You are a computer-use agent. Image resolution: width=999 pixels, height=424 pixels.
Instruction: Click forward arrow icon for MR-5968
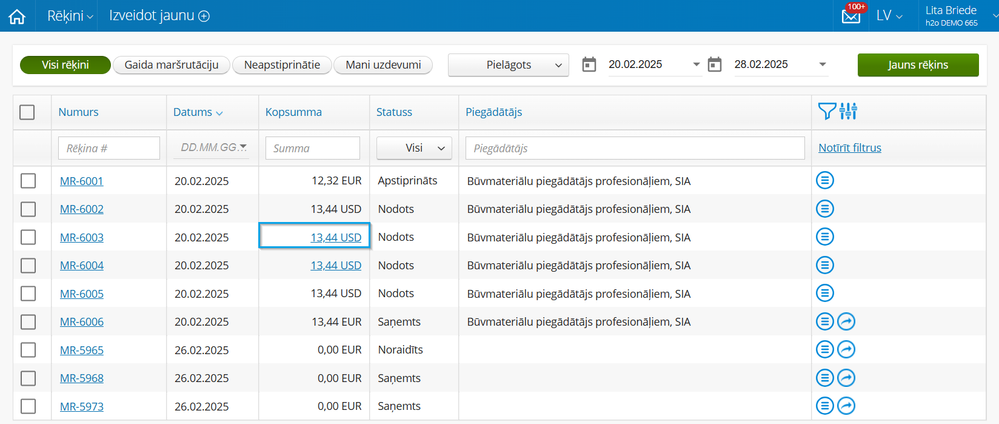pyautogui.click(x=846, y=378)
